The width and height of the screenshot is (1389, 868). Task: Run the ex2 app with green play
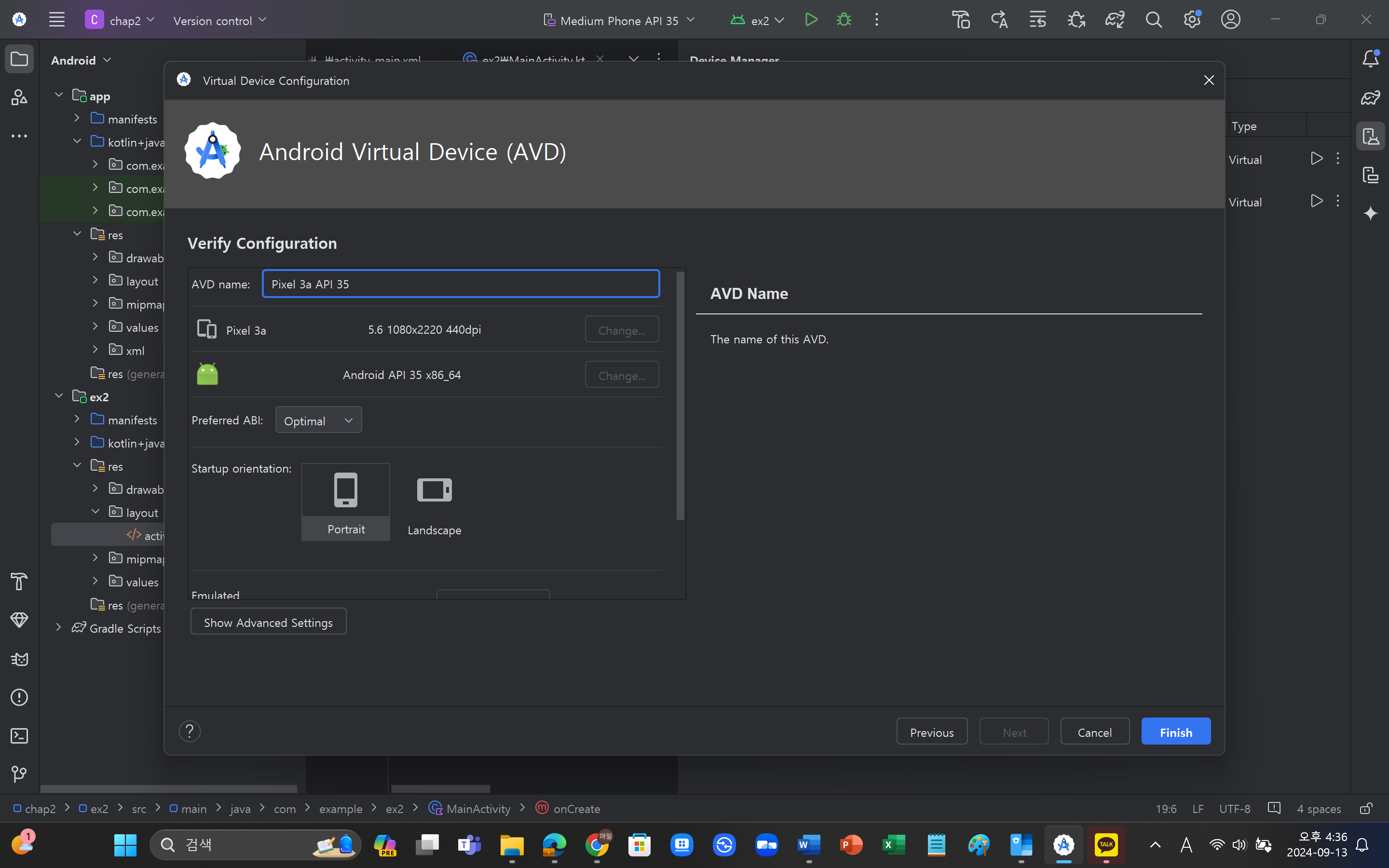click(x=811, y=19)
